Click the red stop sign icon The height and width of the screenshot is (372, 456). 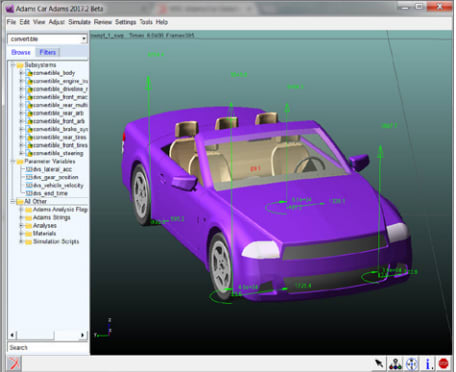click(x=443, y=364)
